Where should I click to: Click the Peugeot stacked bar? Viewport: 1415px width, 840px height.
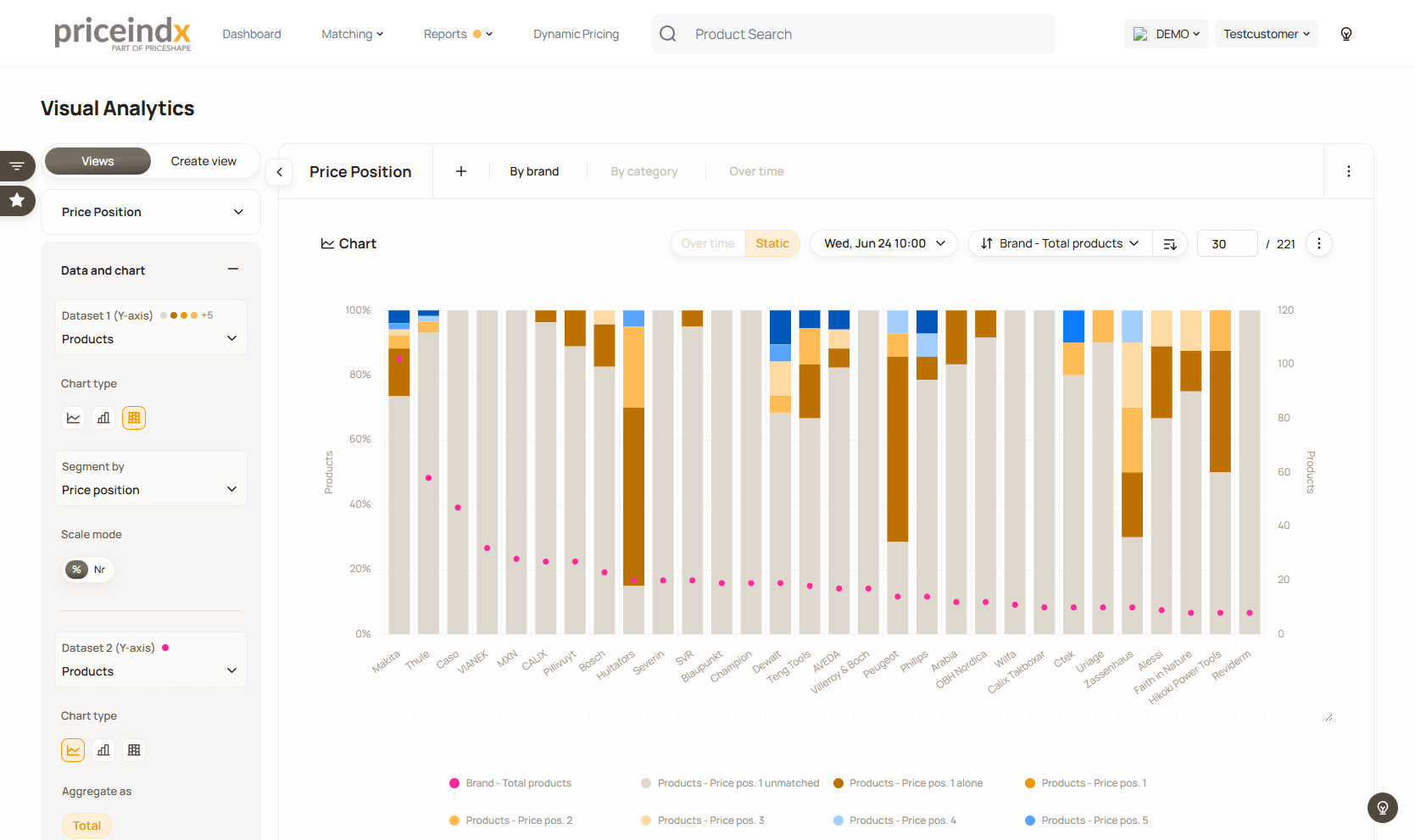[x=897, y=471]
